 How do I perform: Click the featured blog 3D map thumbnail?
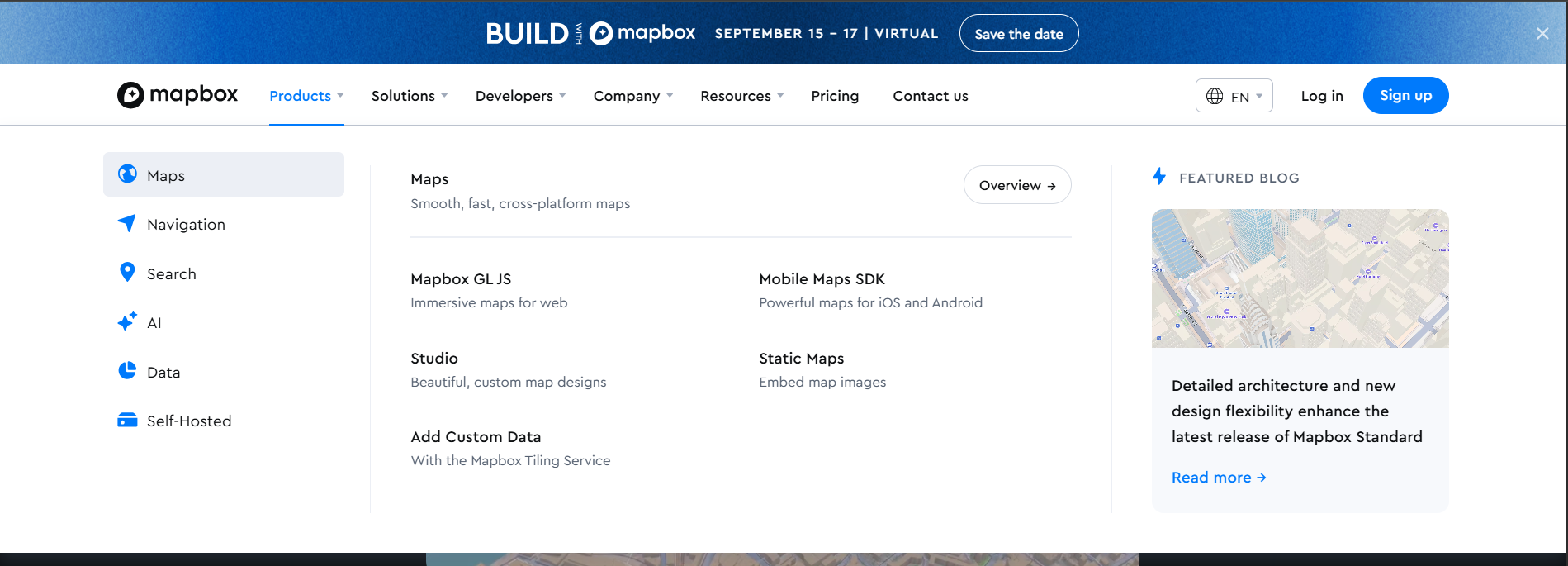coord(1300,278)
